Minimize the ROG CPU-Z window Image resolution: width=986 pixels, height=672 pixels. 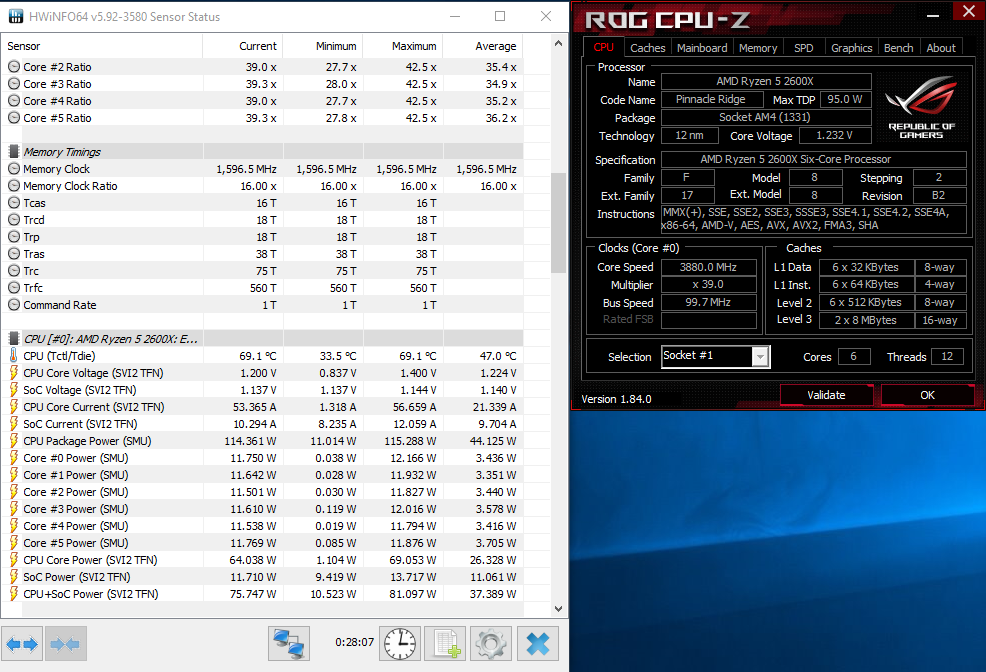tap(933, 14)
